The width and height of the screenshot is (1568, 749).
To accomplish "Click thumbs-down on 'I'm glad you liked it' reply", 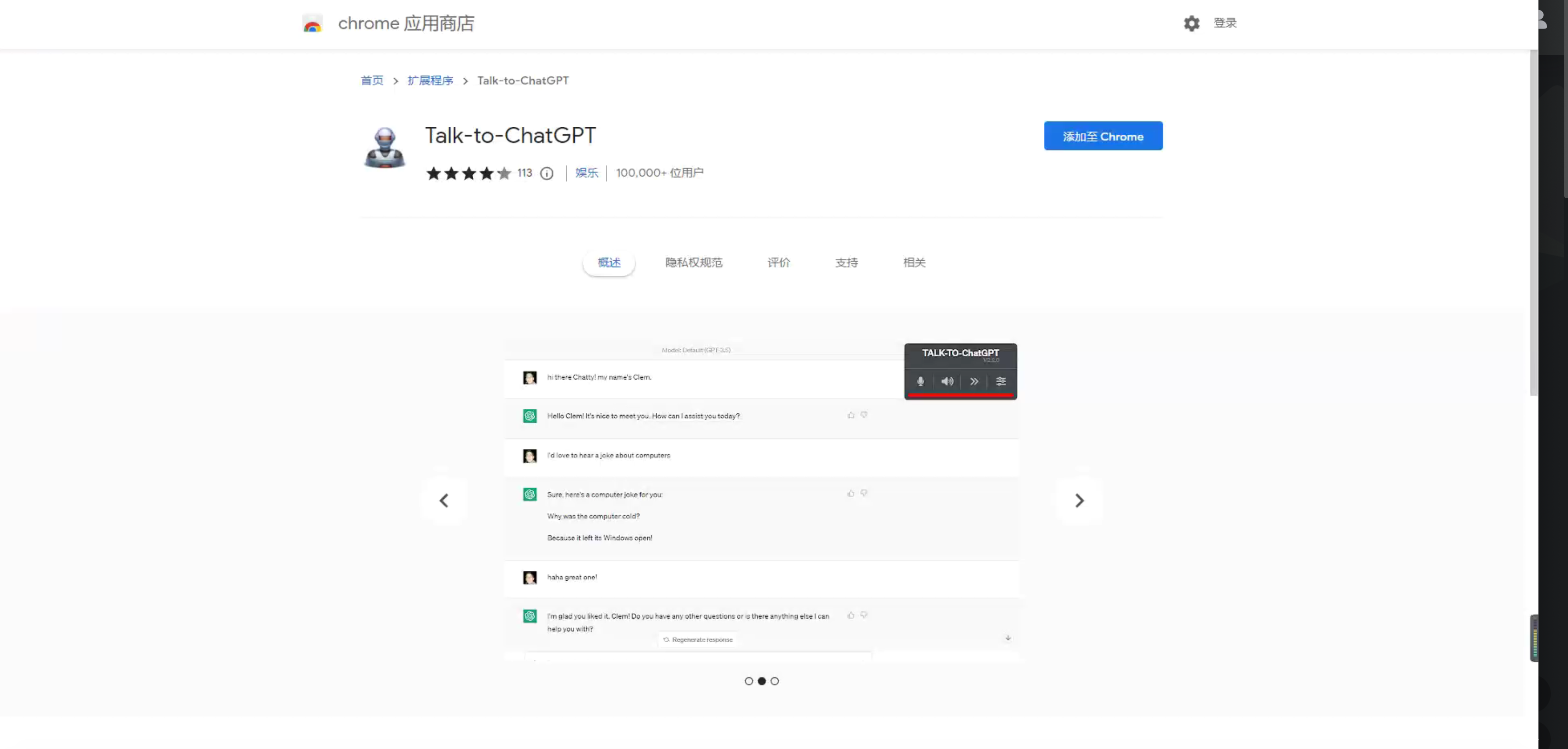I will point(864,615).
